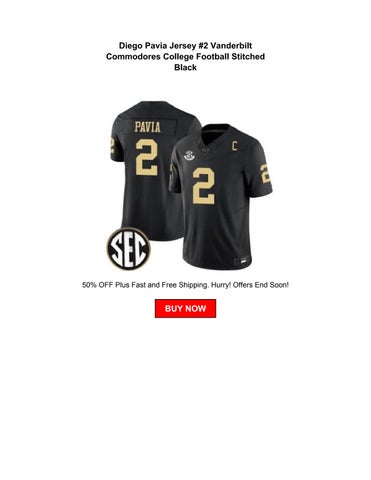Viewport: 371px width, 480px height.
Task: Click the small jock tag at jersey hem
Action: click(242, 261)
